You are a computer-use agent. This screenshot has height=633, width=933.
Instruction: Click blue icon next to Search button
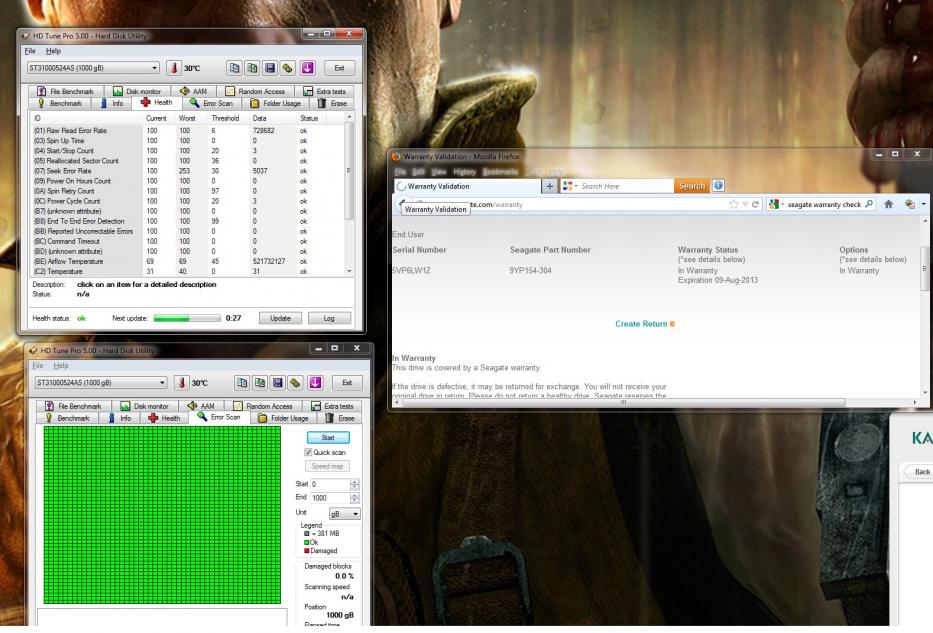[718, 186]
